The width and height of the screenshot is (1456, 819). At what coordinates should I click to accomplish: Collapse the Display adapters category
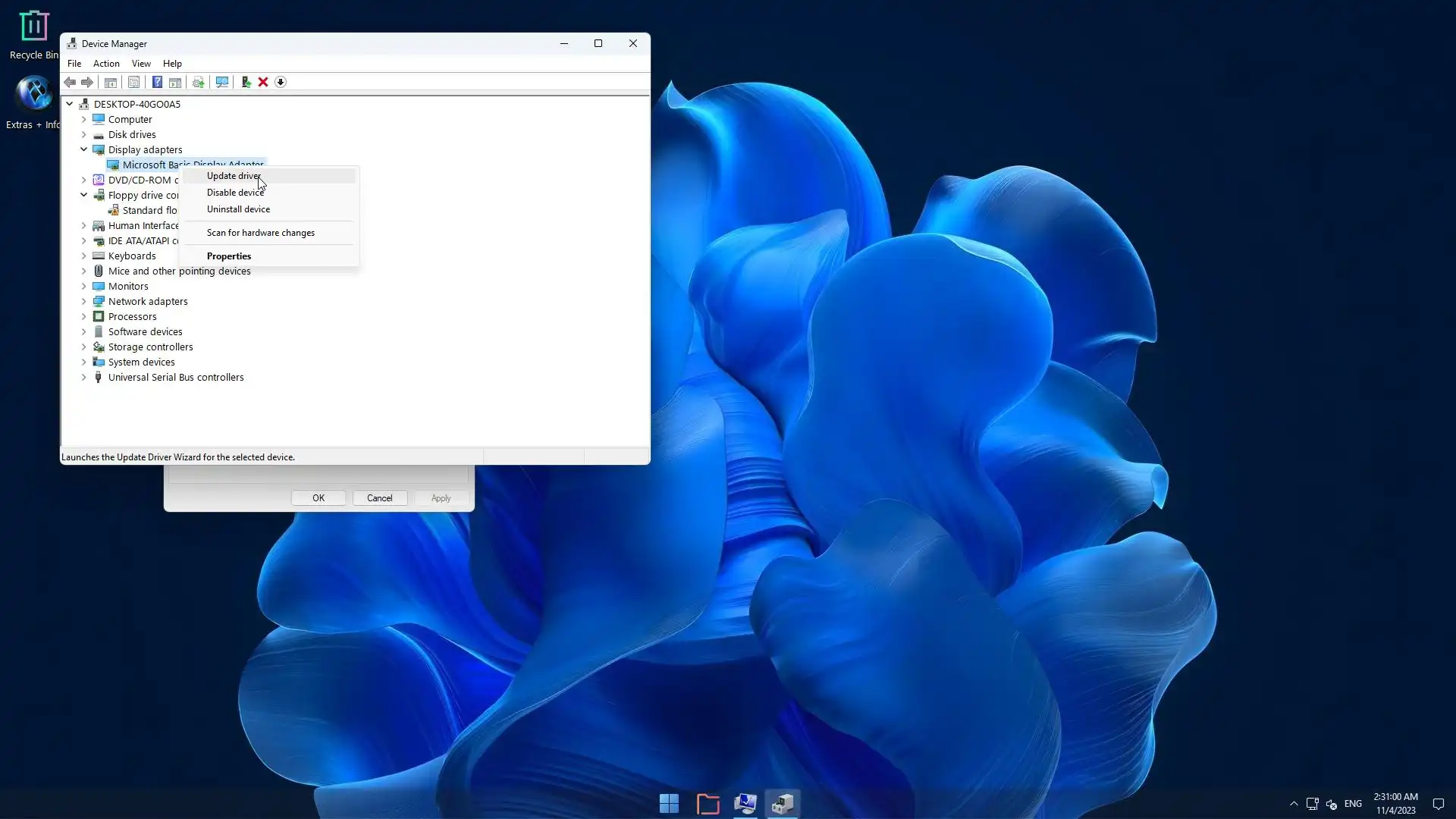pyautogui.click(x=84, y=149)
